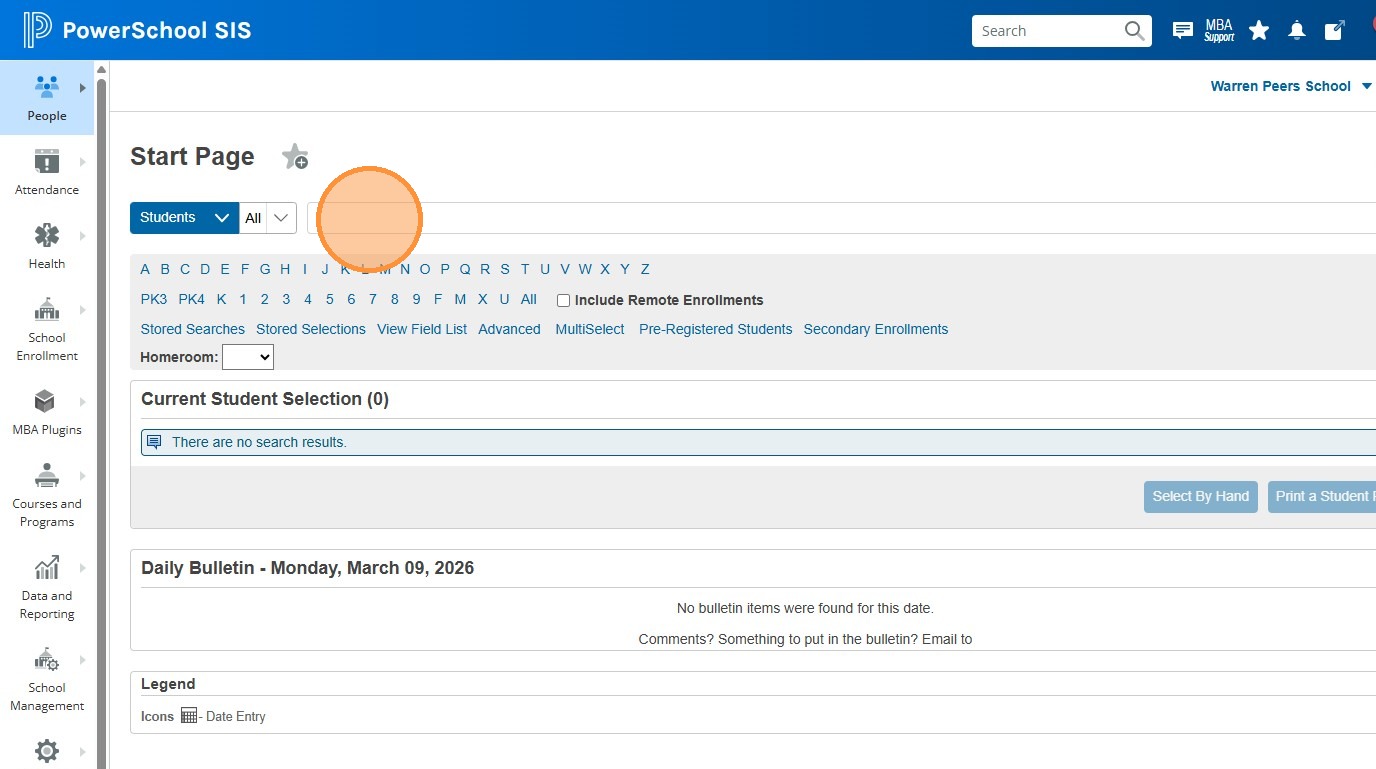The height and width of the screenshot is (769, 1376).
Task: Open the View Field List link
Action: (422, 329)
